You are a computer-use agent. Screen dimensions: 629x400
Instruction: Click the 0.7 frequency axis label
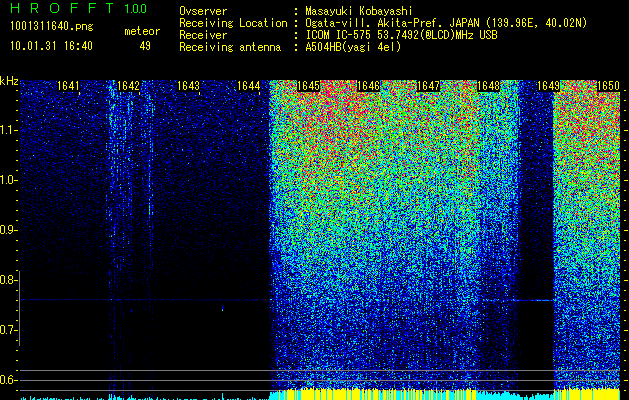8,330
